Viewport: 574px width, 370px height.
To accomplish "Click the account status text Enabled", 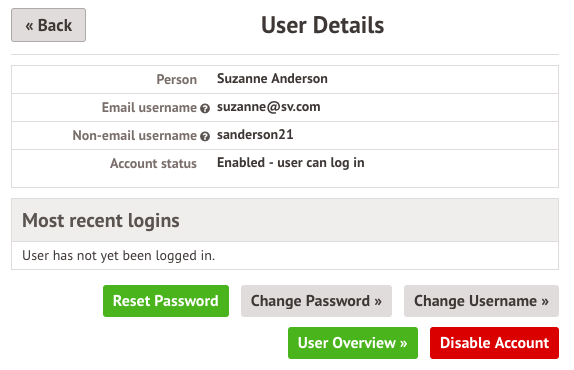I will click(x=241, y=162).
